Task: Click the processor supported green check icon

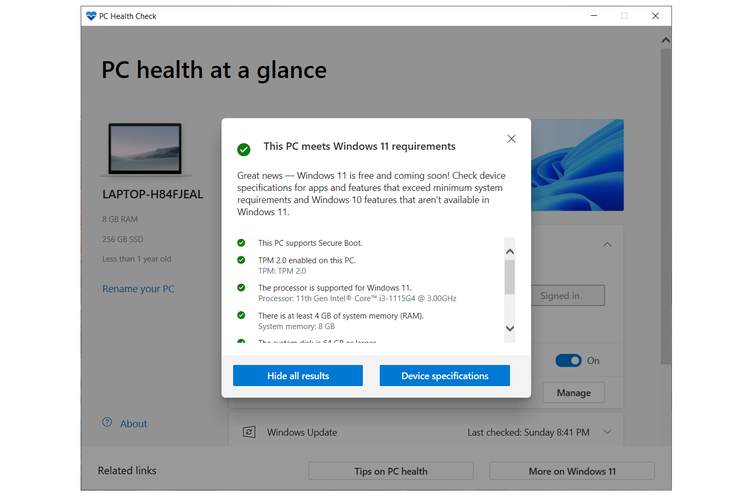Action: (241, 288)
